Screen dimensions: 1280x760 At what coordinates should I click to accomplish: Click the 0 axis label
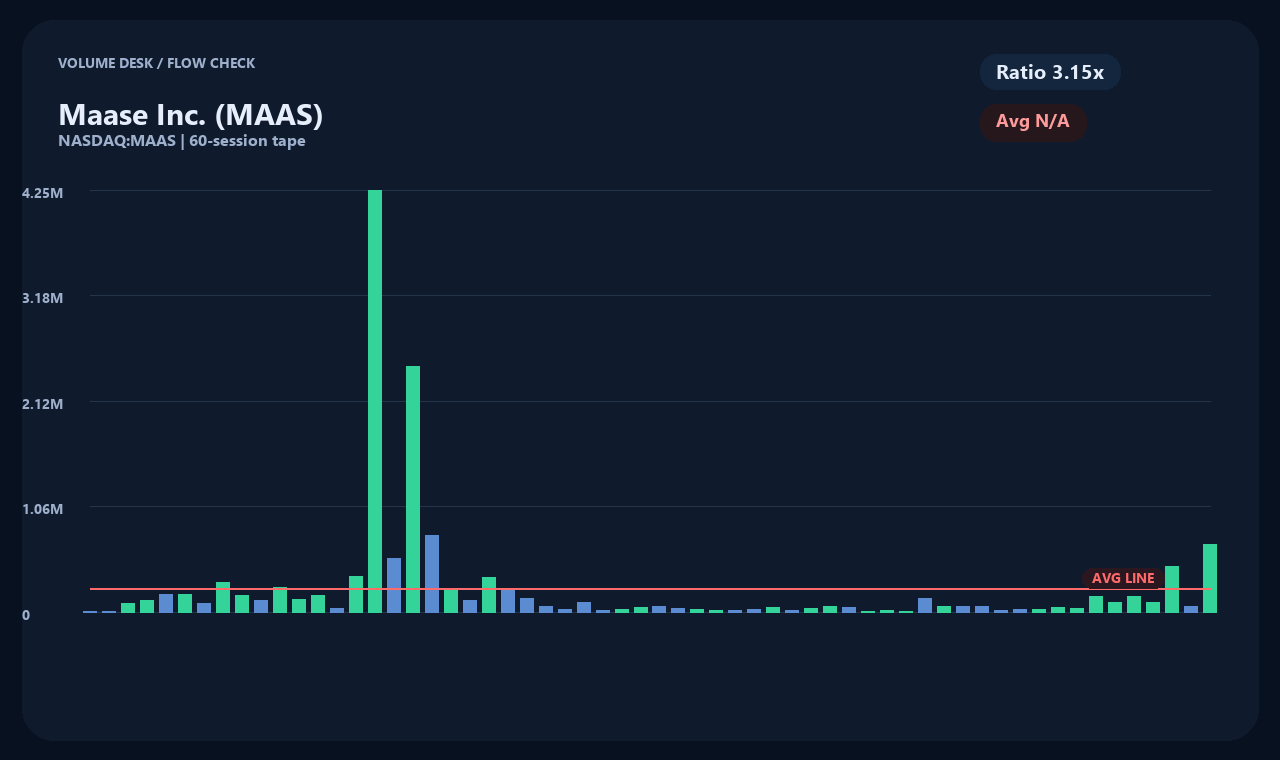point(26,614)
